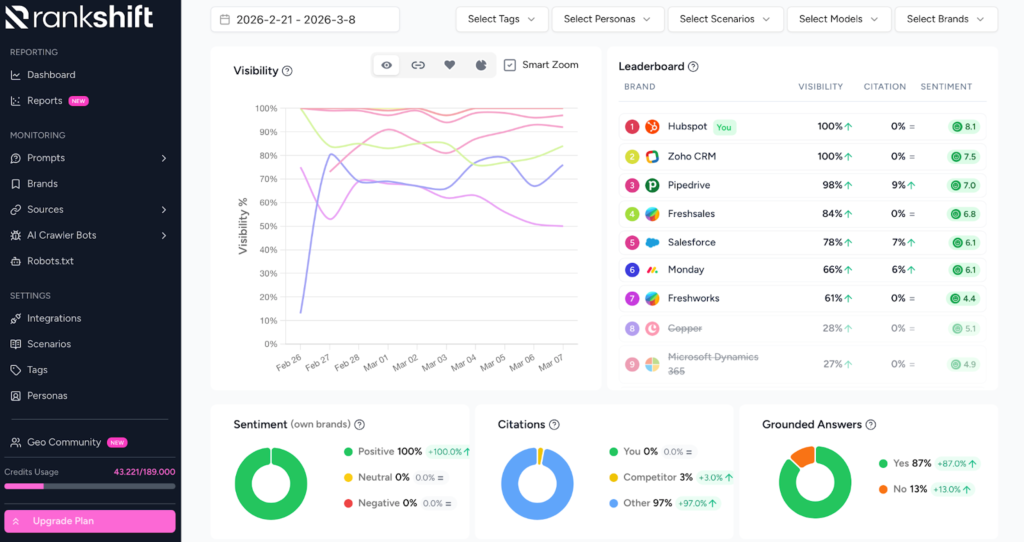Select the sentiment heart chart icon
The height and width of the screenshot is (542, 1024).
click(449, 65)
